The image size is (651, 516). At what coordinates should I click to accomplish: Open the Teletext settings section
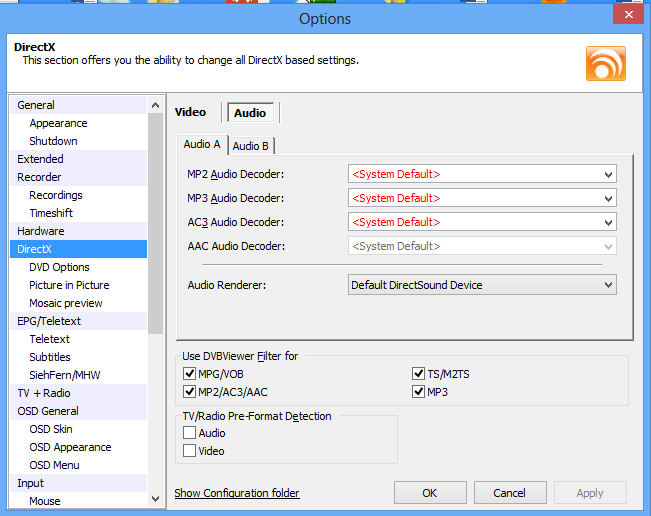(x=78, y=339)
